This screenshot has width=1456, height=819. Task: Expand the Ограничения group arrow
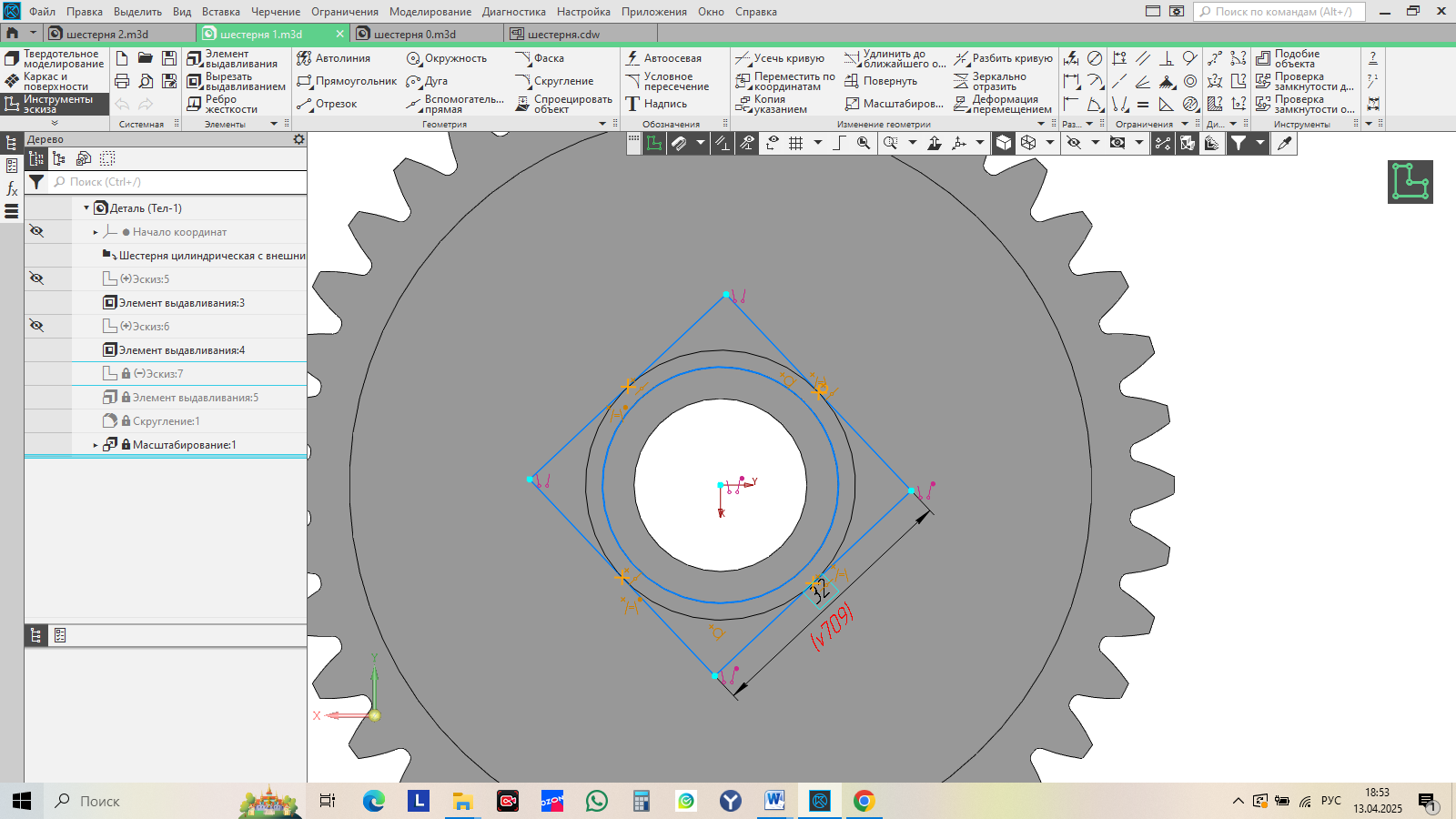1185,124
